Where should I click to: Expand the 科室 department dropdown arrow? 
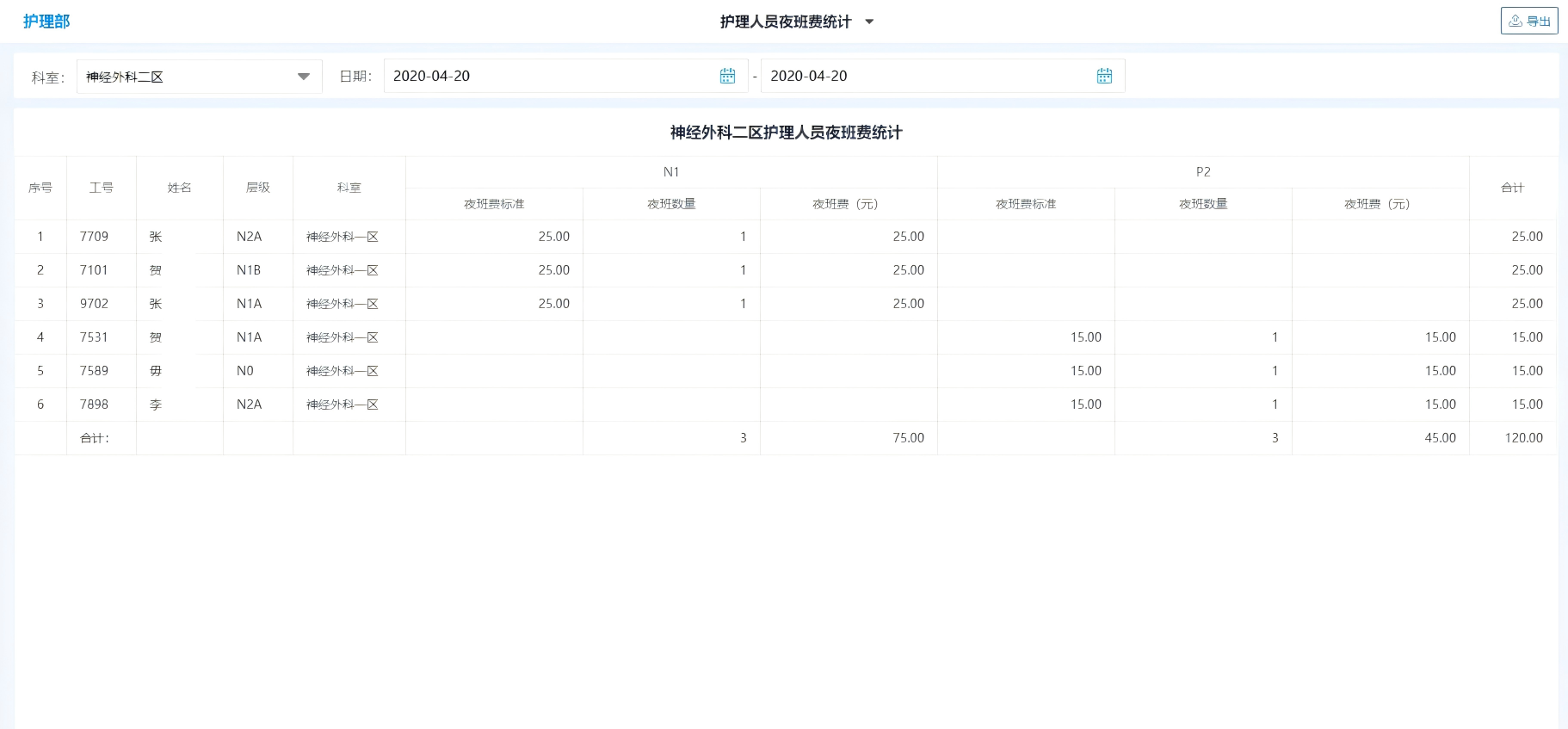303,77
